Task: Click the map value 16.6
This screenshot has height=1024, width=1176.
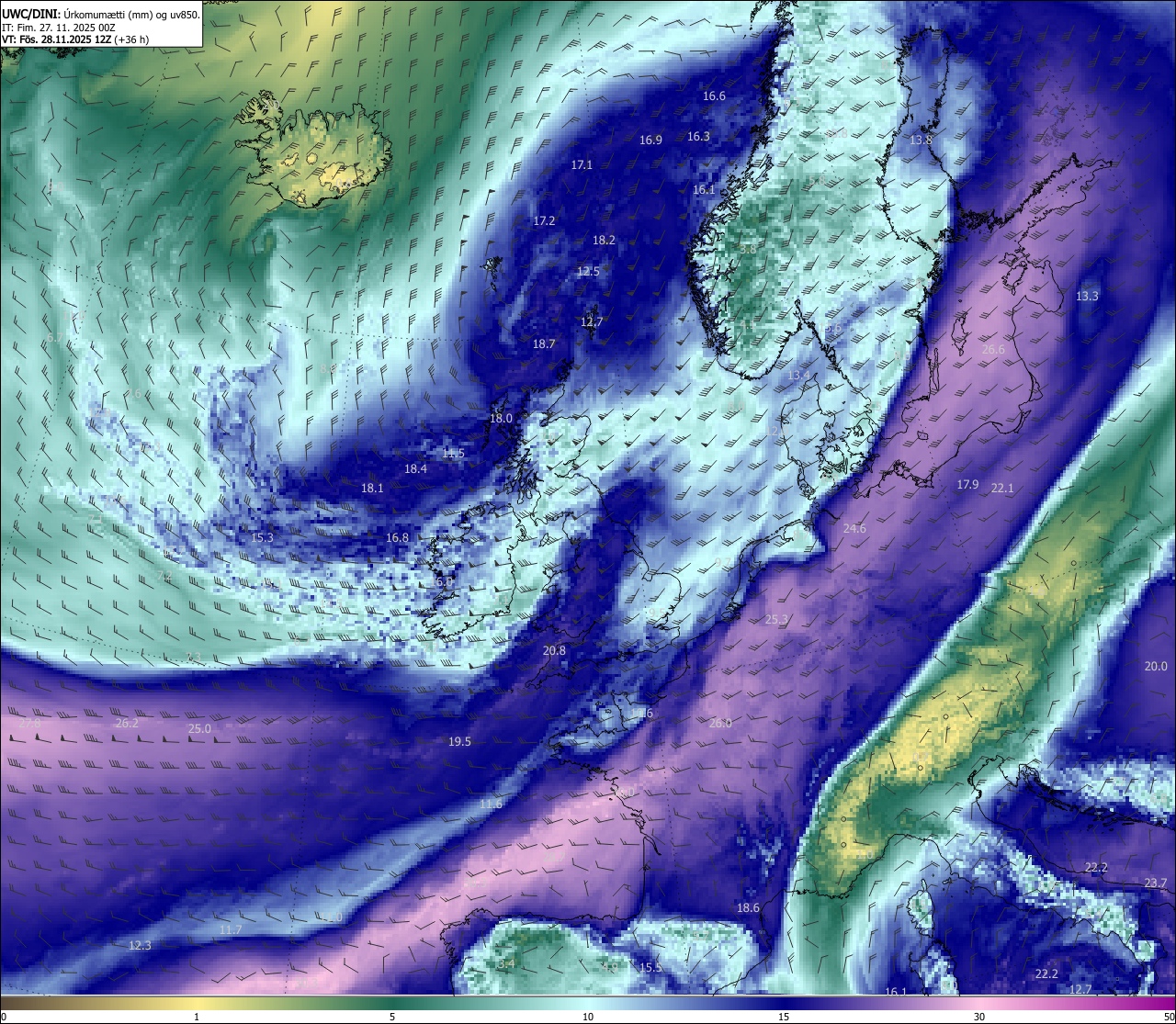Action: [x=714, y=96]
